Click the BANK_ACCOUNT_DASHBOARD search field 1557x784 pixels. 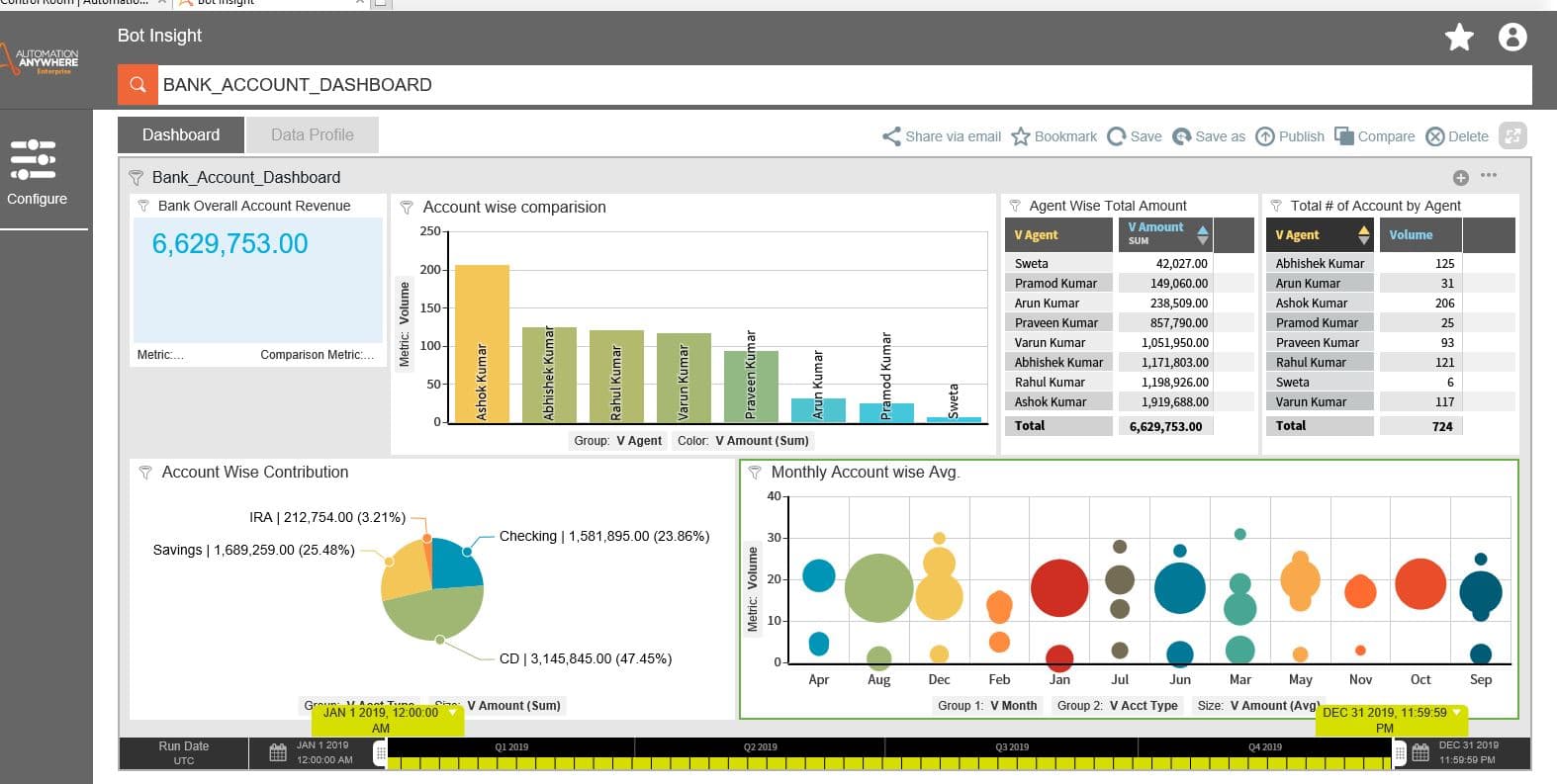pos(845,85)
